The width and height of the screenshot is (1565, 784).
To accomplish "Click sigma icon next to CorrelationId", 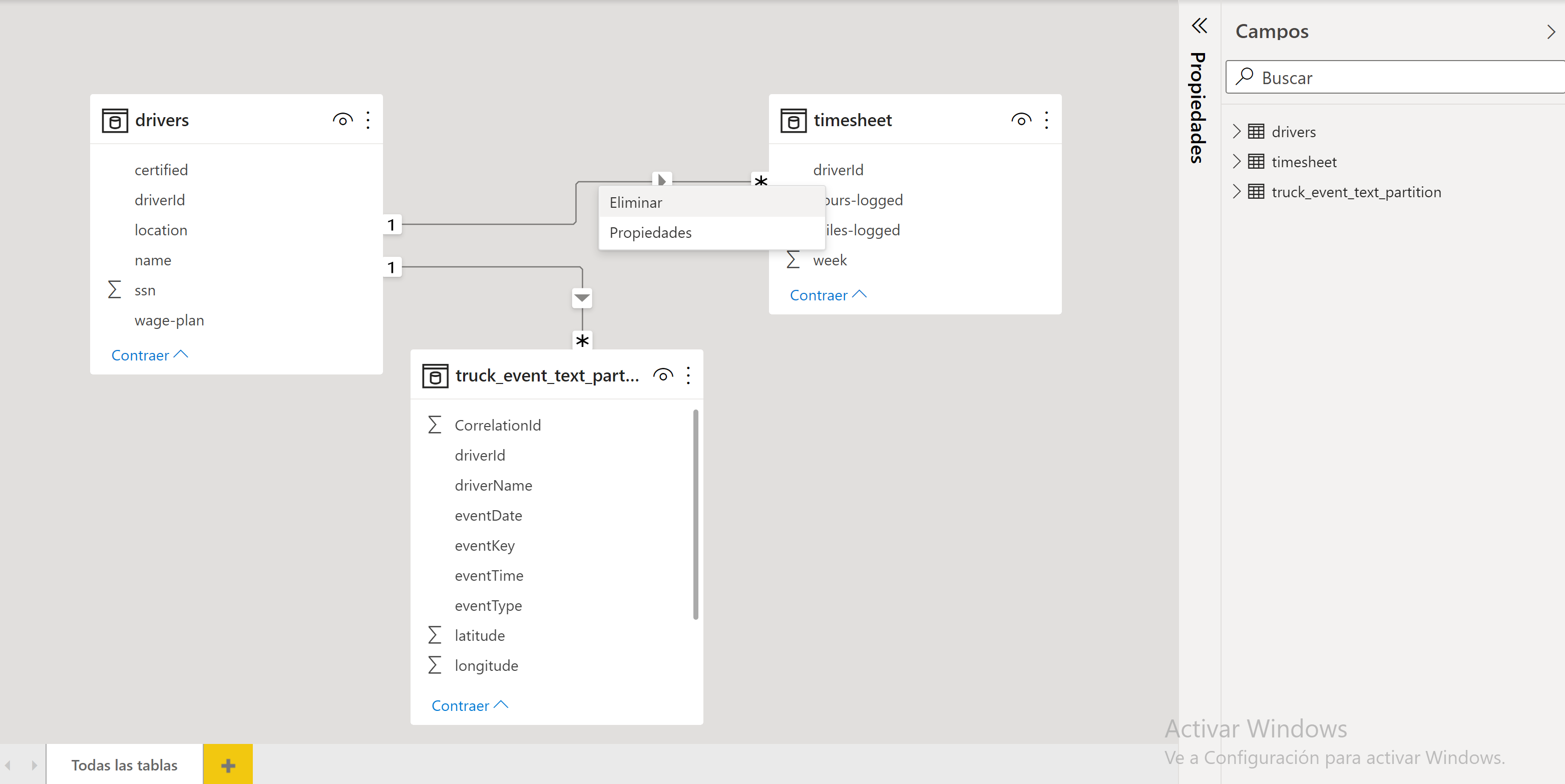I will (435, 424).
